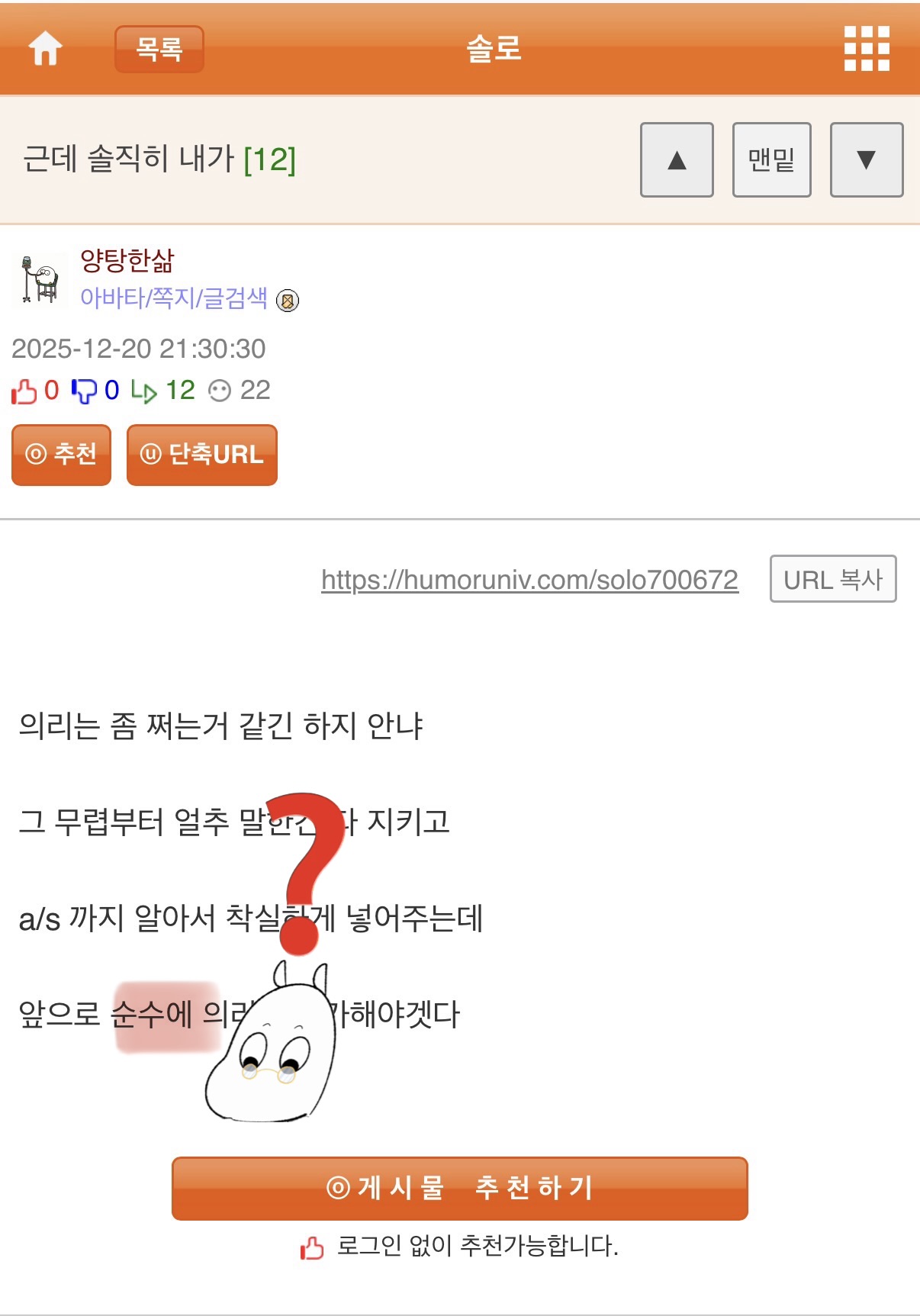The height and width of the screenshot is (1316, 920).
Task: Click the small badge icon beside 아바타/쪽지/글검색
Action: click(288, 301)
